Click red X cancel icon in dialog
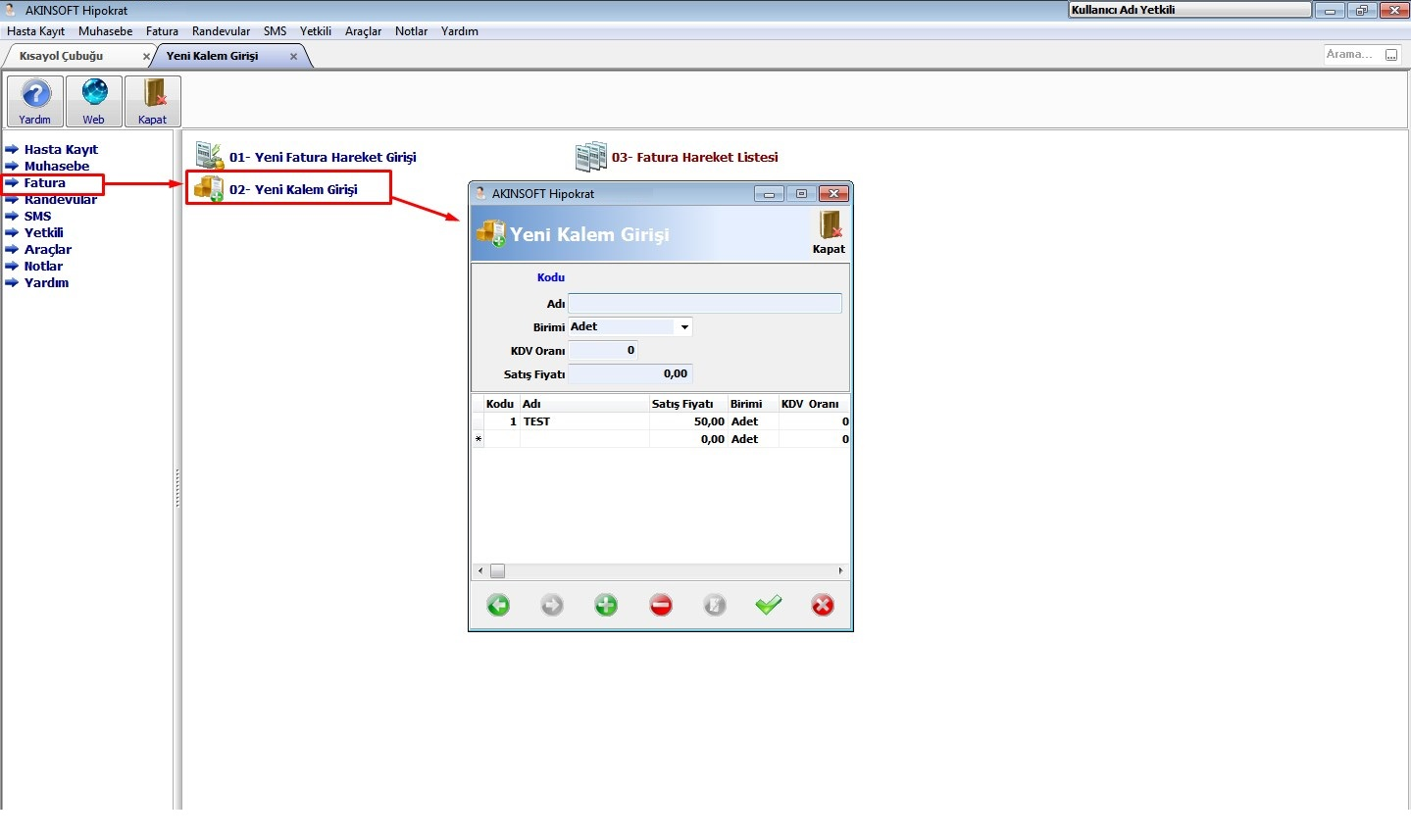The image size is (1411, 840). pyautogui.click(x=823, y=605)
